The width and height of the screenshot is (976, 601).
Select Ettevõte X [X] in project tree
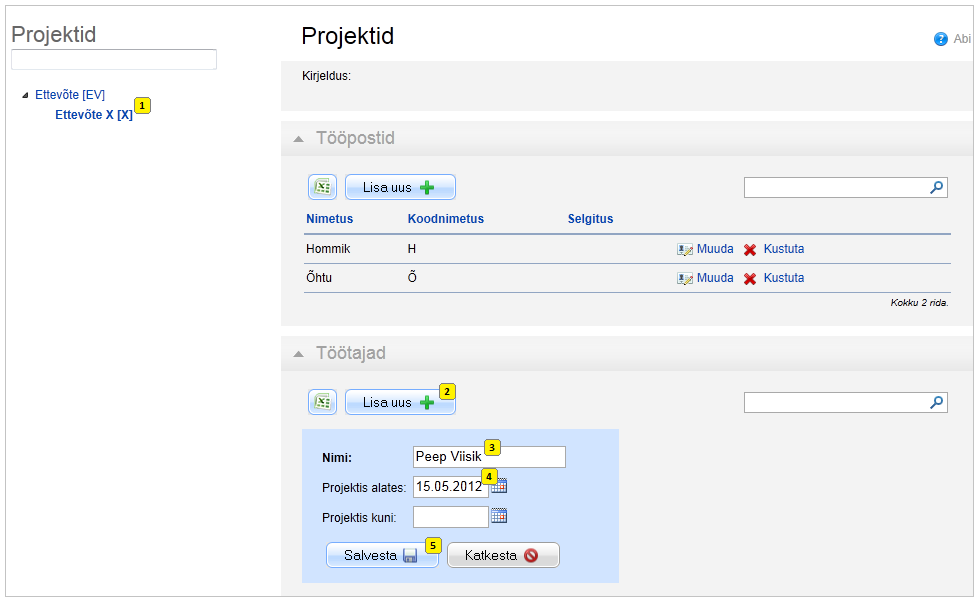coord(94,114)
